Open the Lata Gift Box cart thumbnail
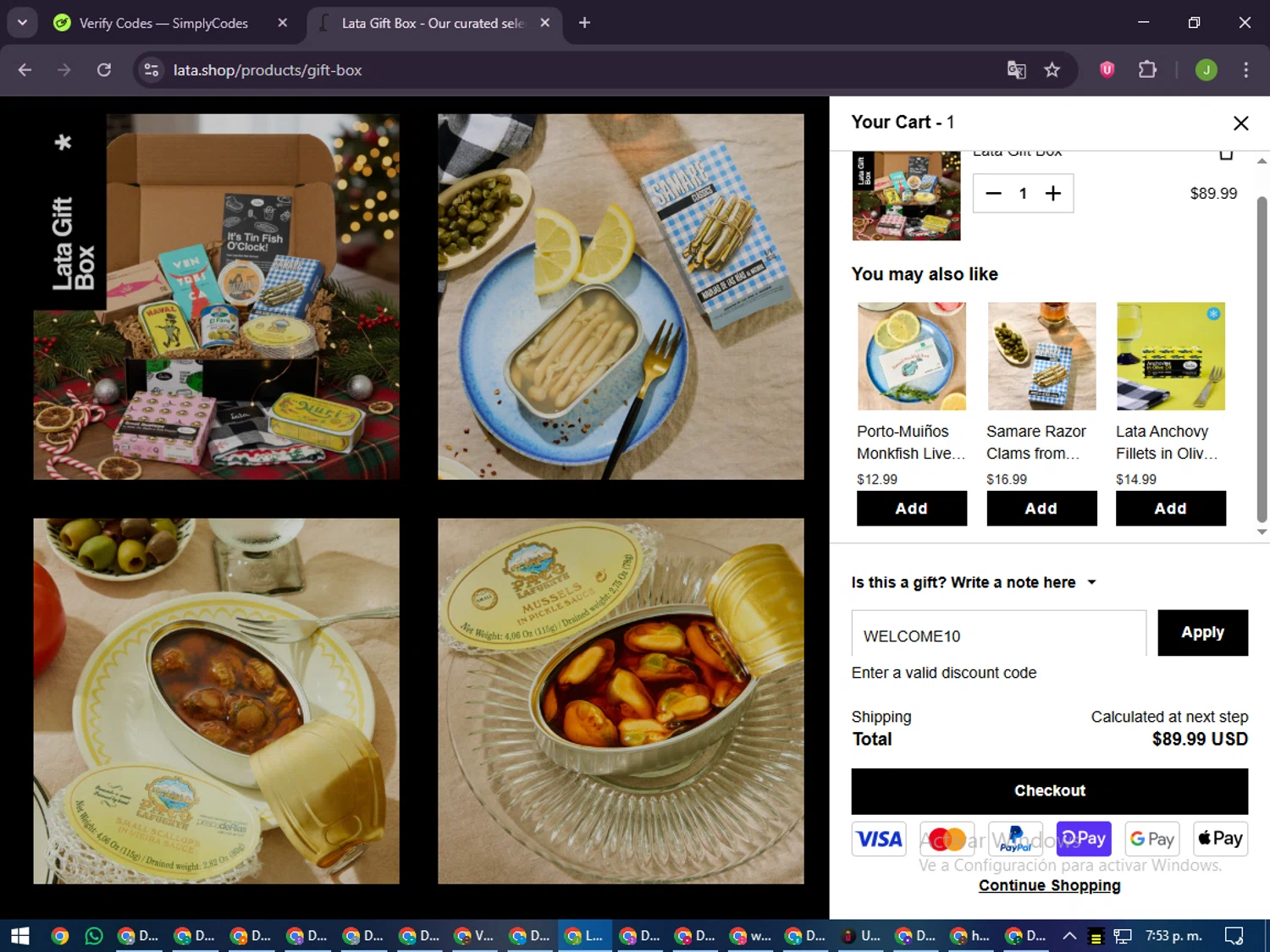 [x=906, y=196]
